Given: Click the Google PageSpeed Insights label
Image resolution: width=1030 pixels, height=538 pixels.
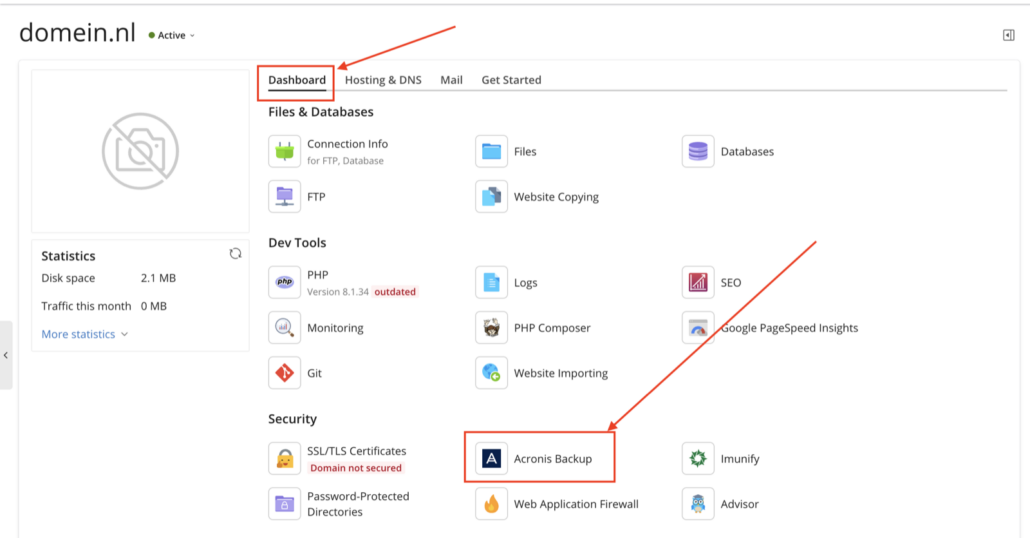Looking at the screenshot, I should tap(790, 328).
